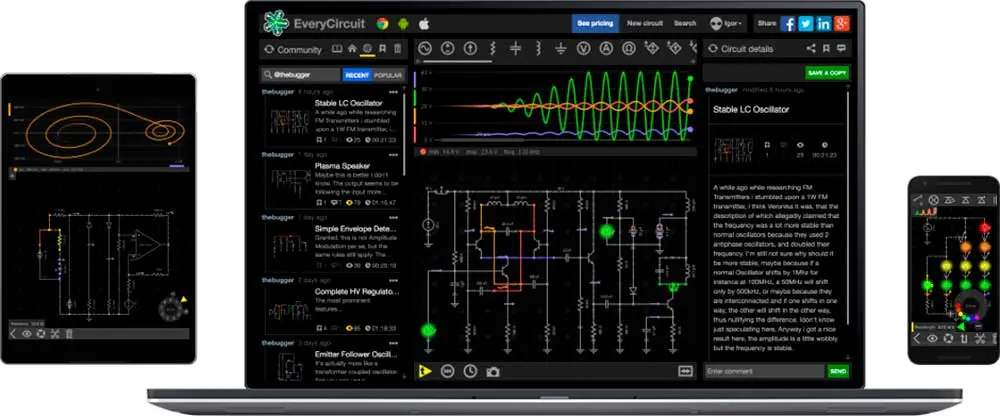This screenshot has width=1000, height=416.
Task: Open the Igor user account dropdown
Action: click(733, 23)
